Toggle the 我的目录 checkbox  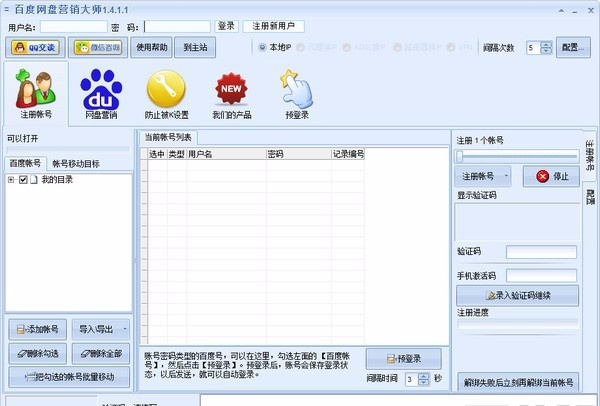coord(23,179)
